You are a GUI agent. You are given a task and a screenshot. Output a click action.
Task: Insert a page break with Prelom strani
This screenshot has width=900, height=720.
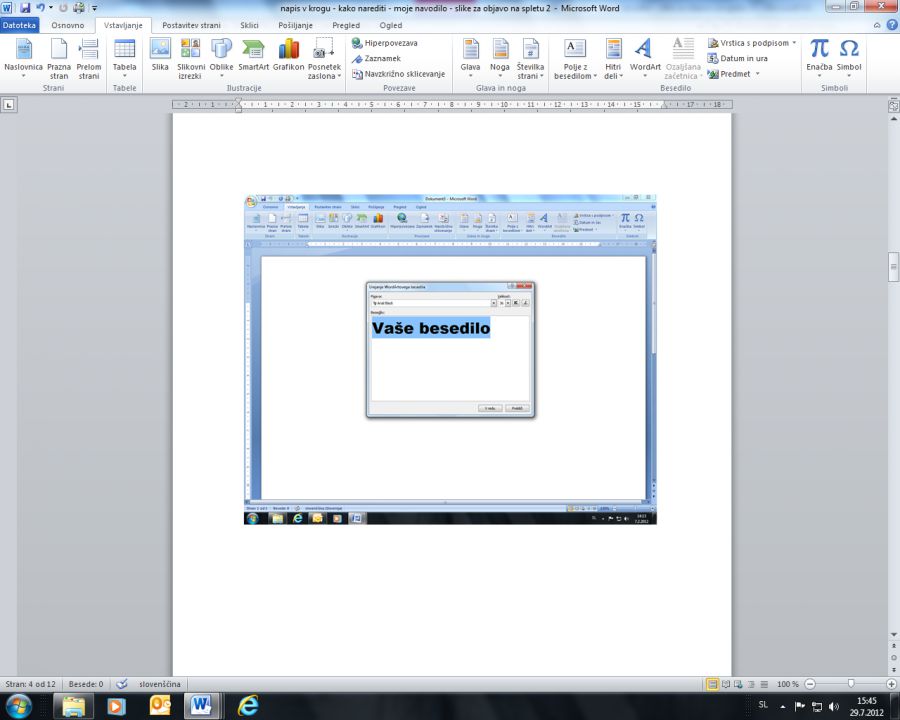(88, 59)
